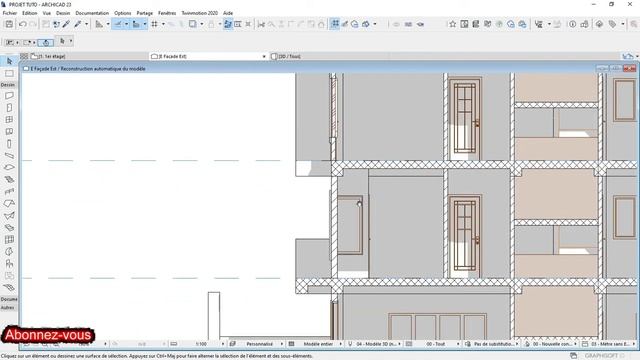Open the Documentation menu
This screenshot has height=360, width=640.
pos(92,13)
